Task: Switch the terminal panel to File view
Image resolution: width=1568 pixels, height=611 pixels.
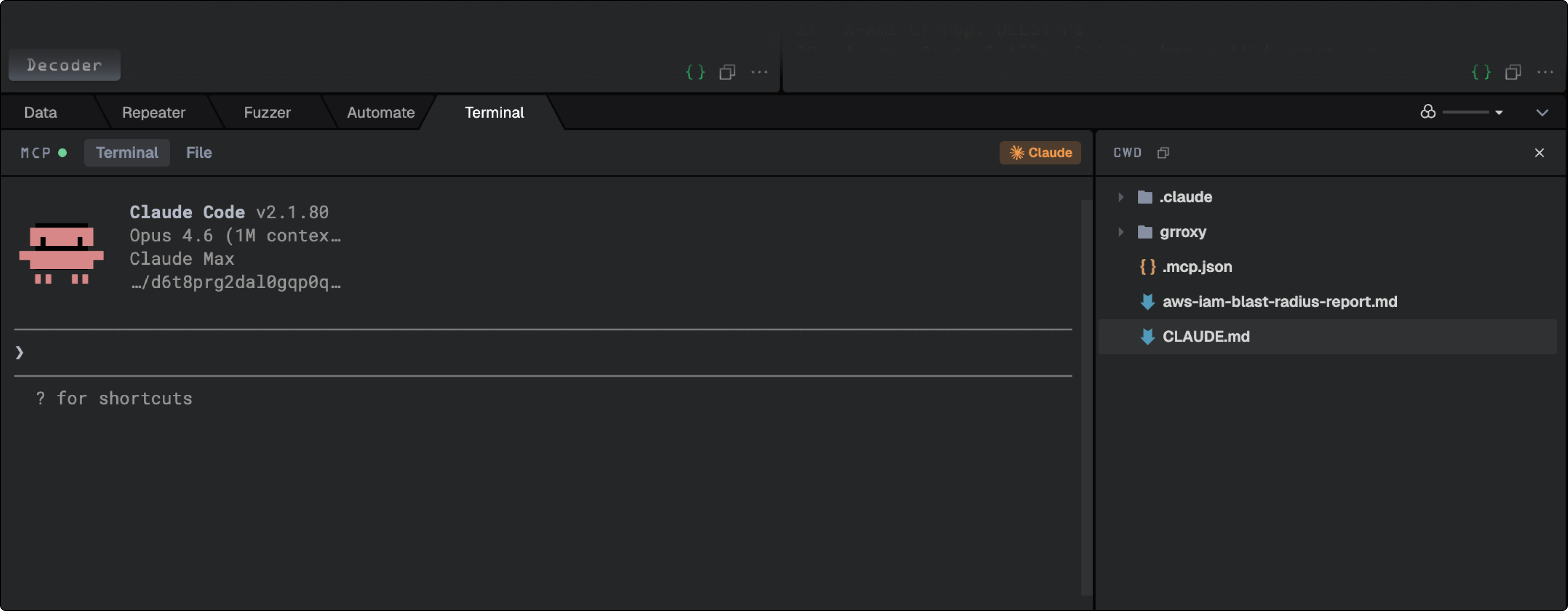Action: coord(199,153)
